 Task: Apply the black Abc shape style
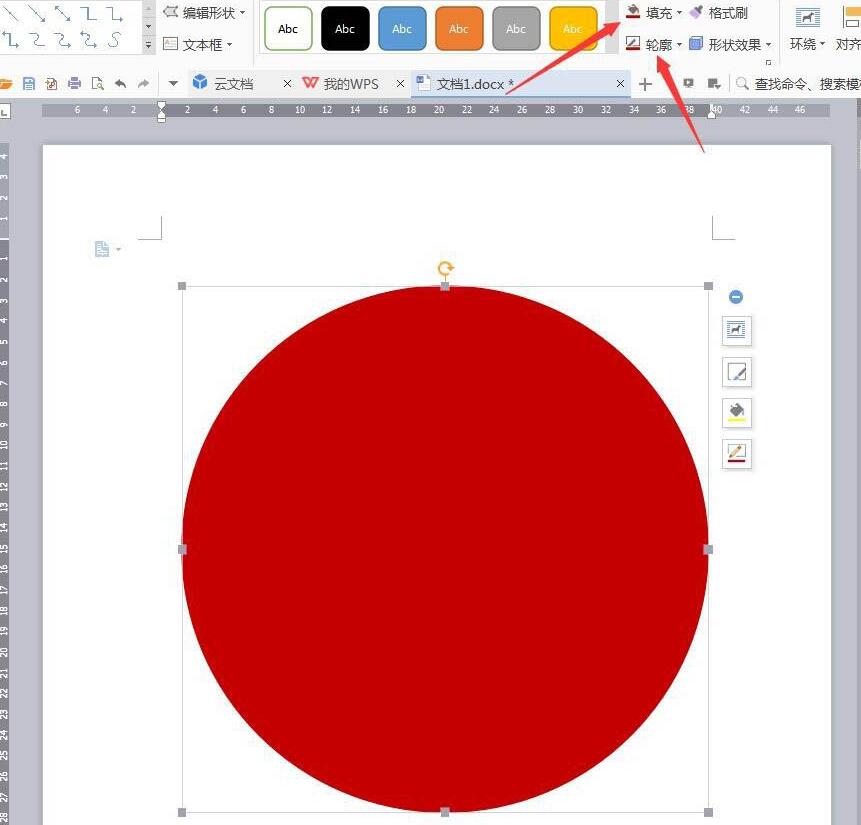point(345,29)
